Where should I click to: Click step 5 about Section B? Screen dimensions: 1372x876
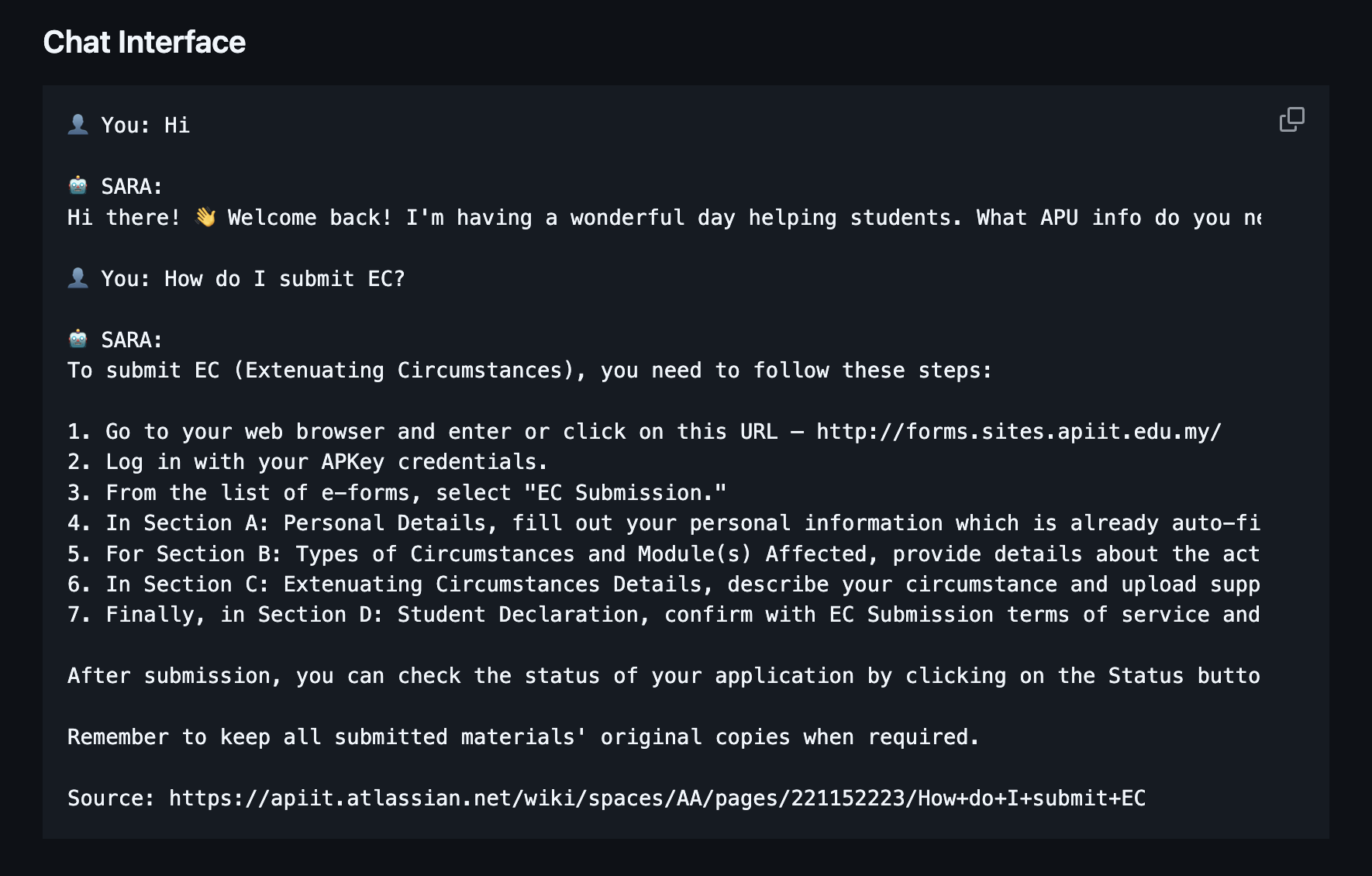point(663,554)
